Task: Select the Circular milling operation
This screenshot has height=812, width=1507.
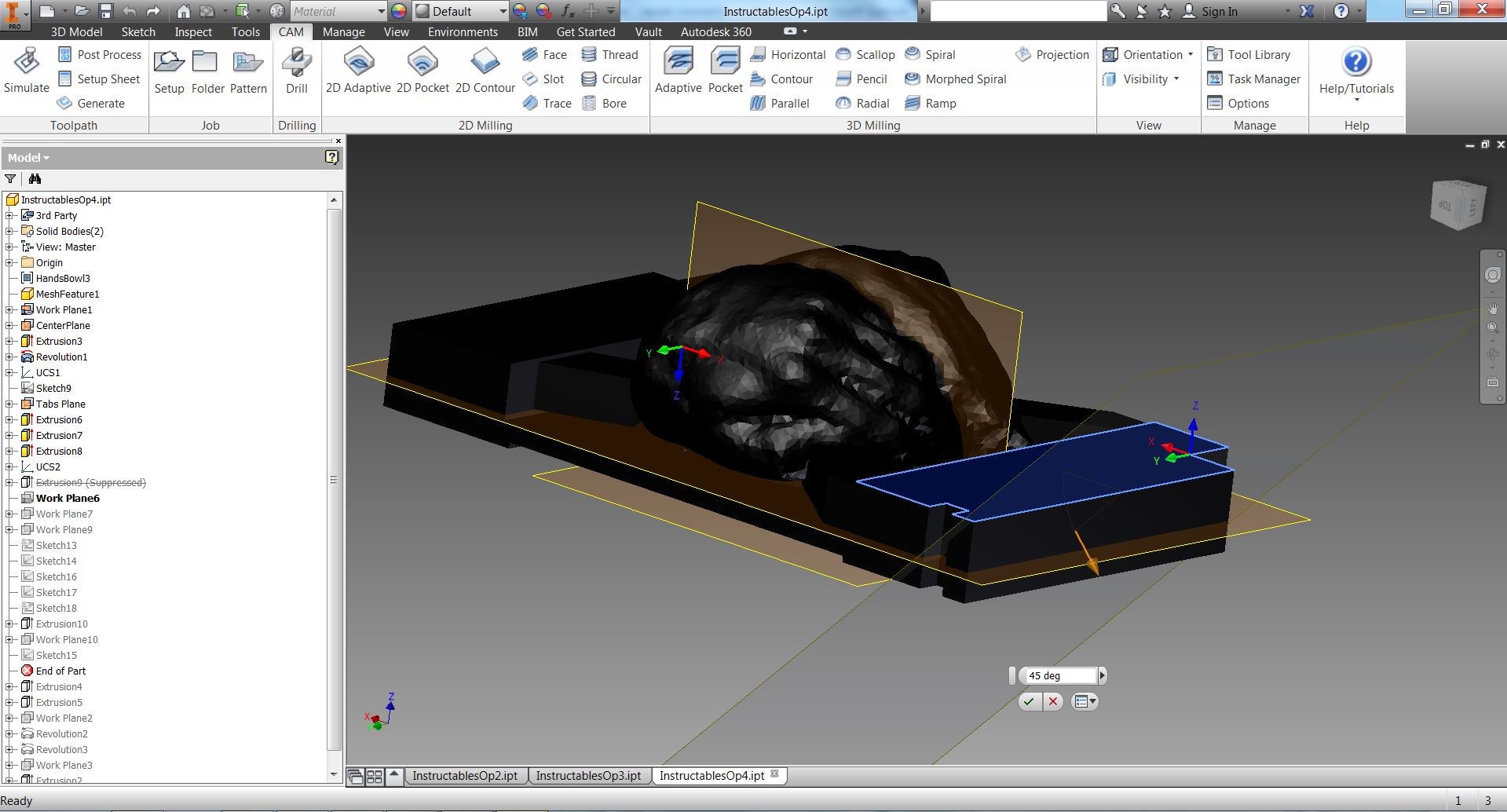Action: [611, 79]
